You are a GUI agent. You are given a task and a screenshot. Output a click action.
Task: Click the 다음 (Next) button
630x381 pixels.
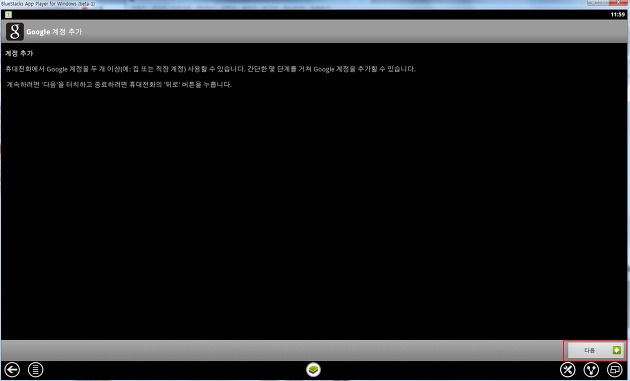click(595, 350)
